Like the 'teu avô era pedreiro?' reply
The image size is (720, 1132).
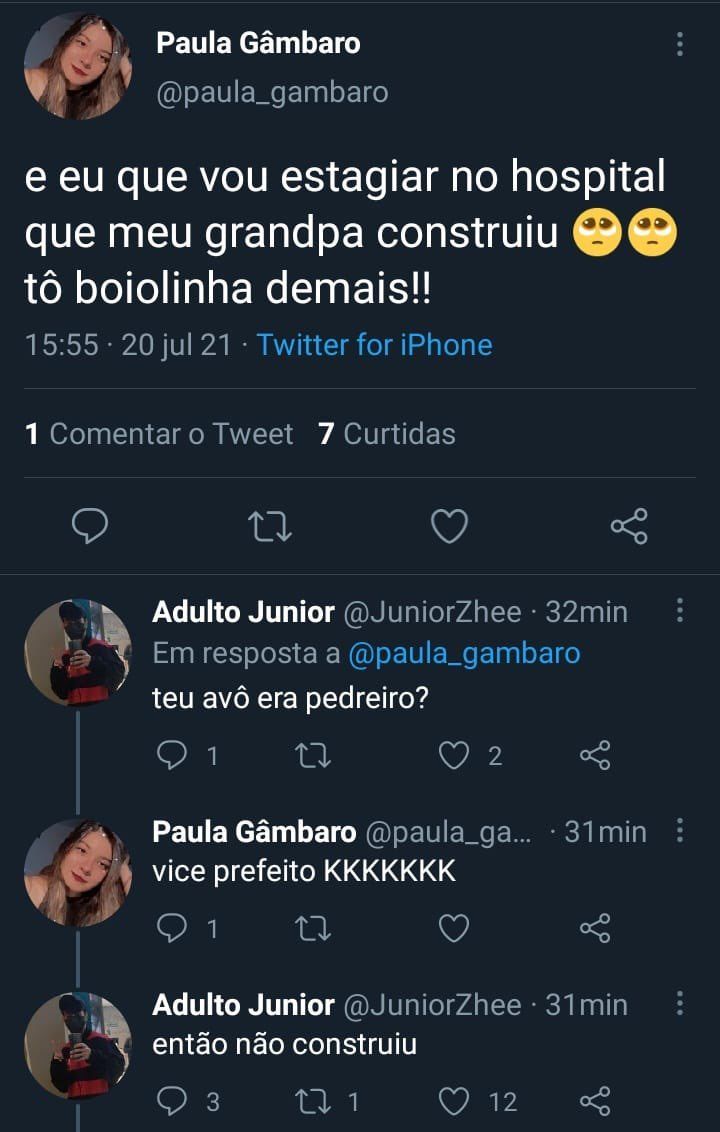coord(455,756)
